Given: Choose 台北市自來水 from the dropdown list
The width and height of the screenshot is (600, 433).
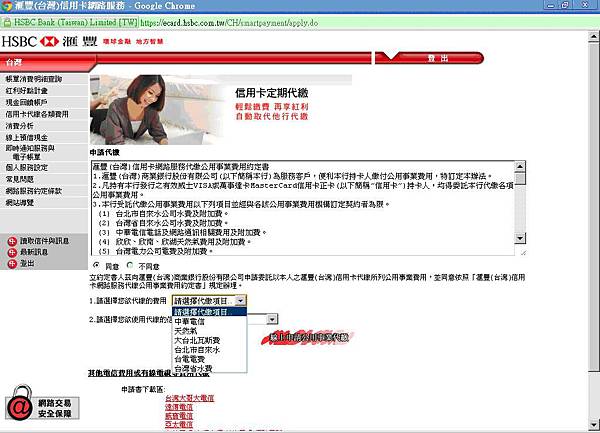Looking at the screenshot, I should coord(209,350).
